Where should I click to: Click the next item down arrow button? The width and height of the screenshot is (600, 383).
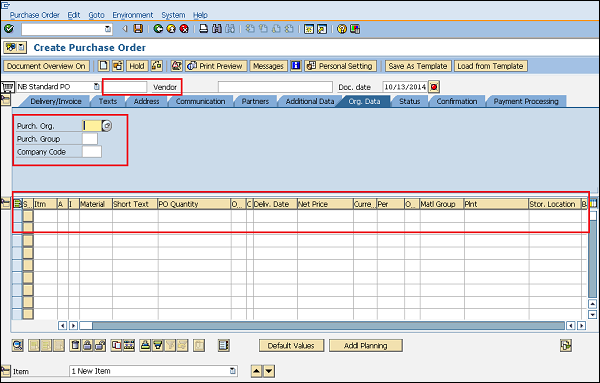tap(269, 371)
